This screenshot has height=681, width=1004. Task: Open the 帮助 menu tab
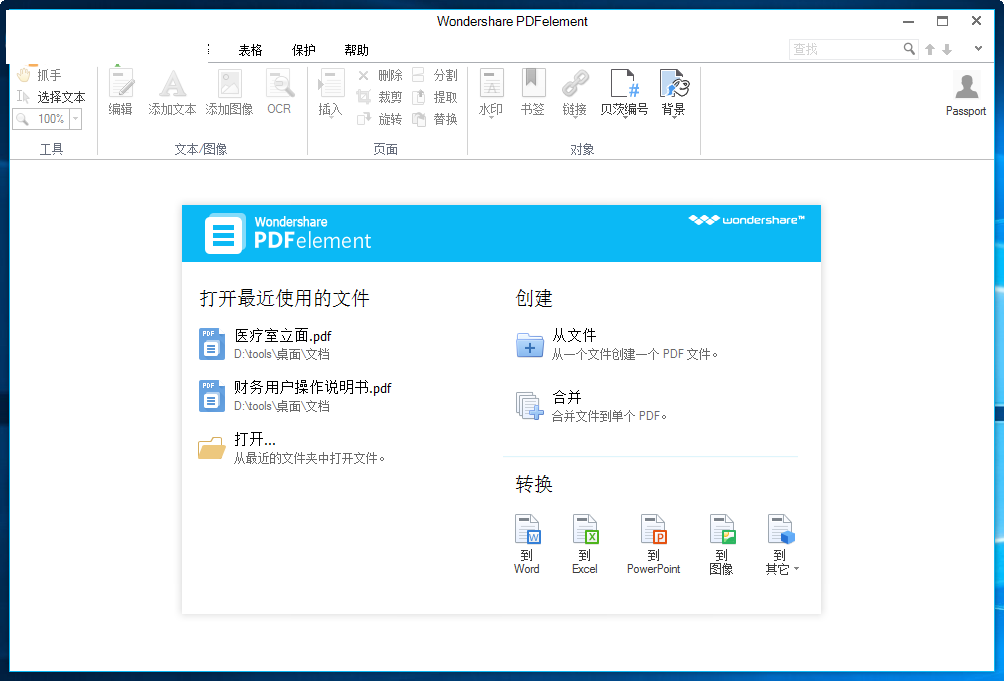click(356, 50)
